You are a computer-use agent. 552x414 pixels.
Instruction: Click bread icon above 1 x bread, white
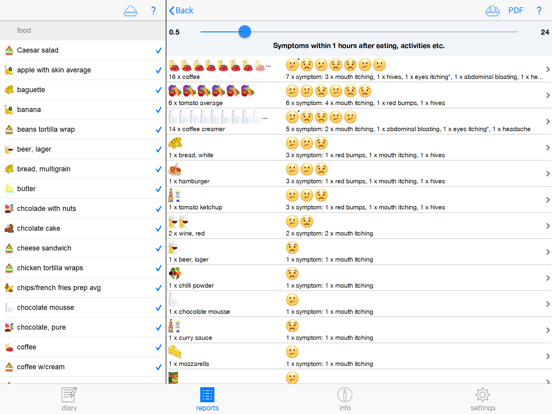click(x=175, y=143)
